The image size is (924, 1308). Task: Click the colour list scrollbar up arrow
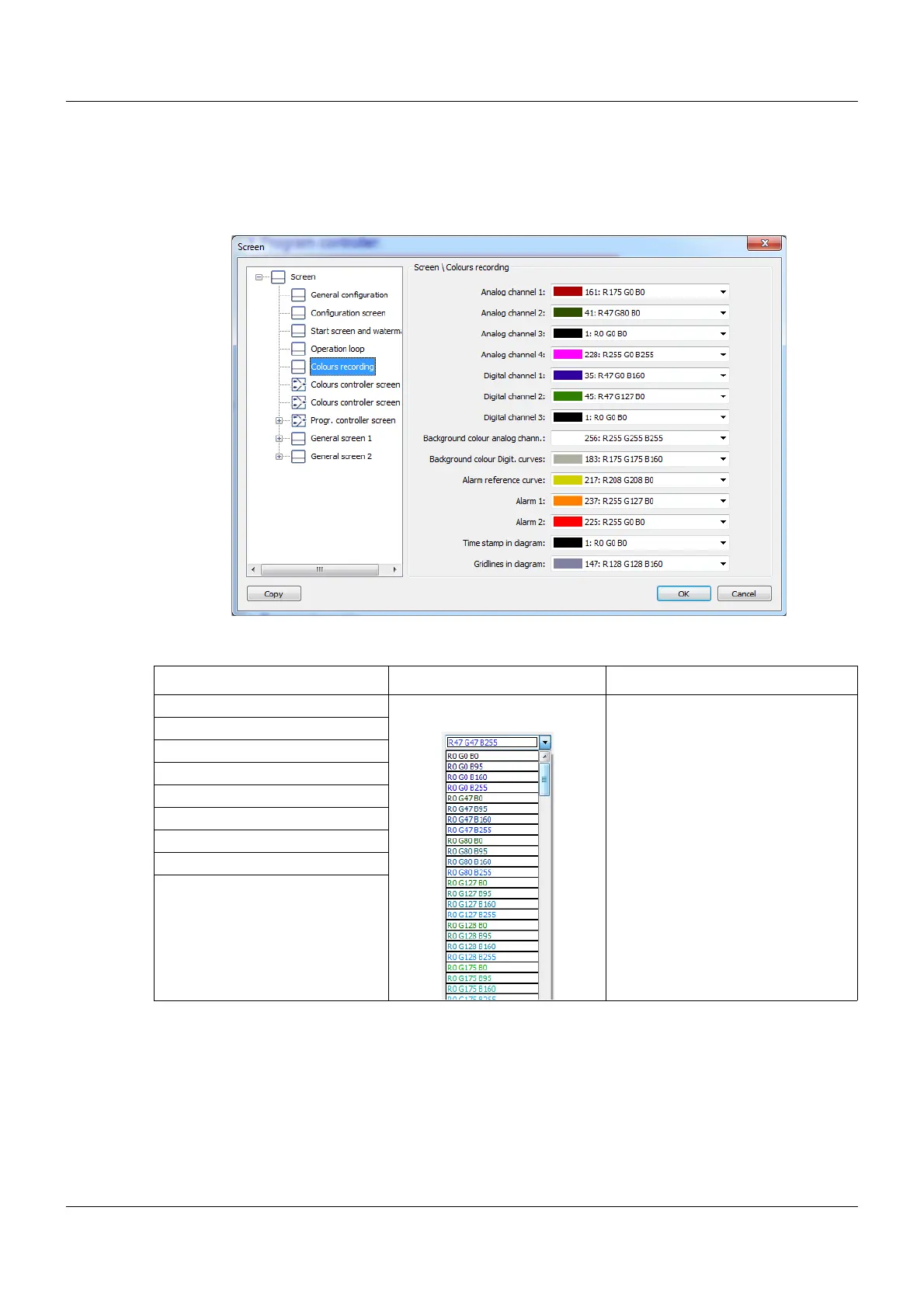[x=545, y=757]
